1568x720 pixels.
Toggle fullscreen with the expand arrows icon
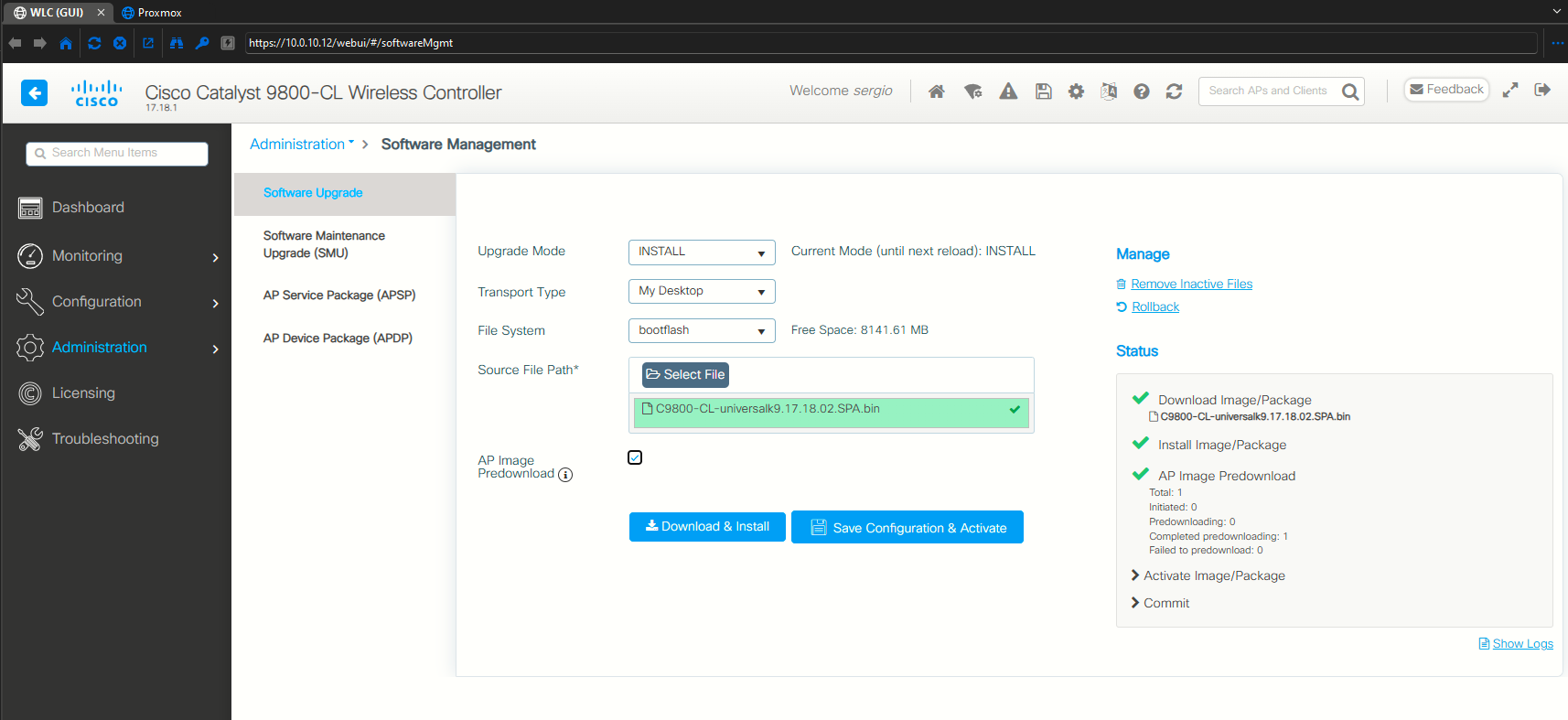(x=1510, y=90)
